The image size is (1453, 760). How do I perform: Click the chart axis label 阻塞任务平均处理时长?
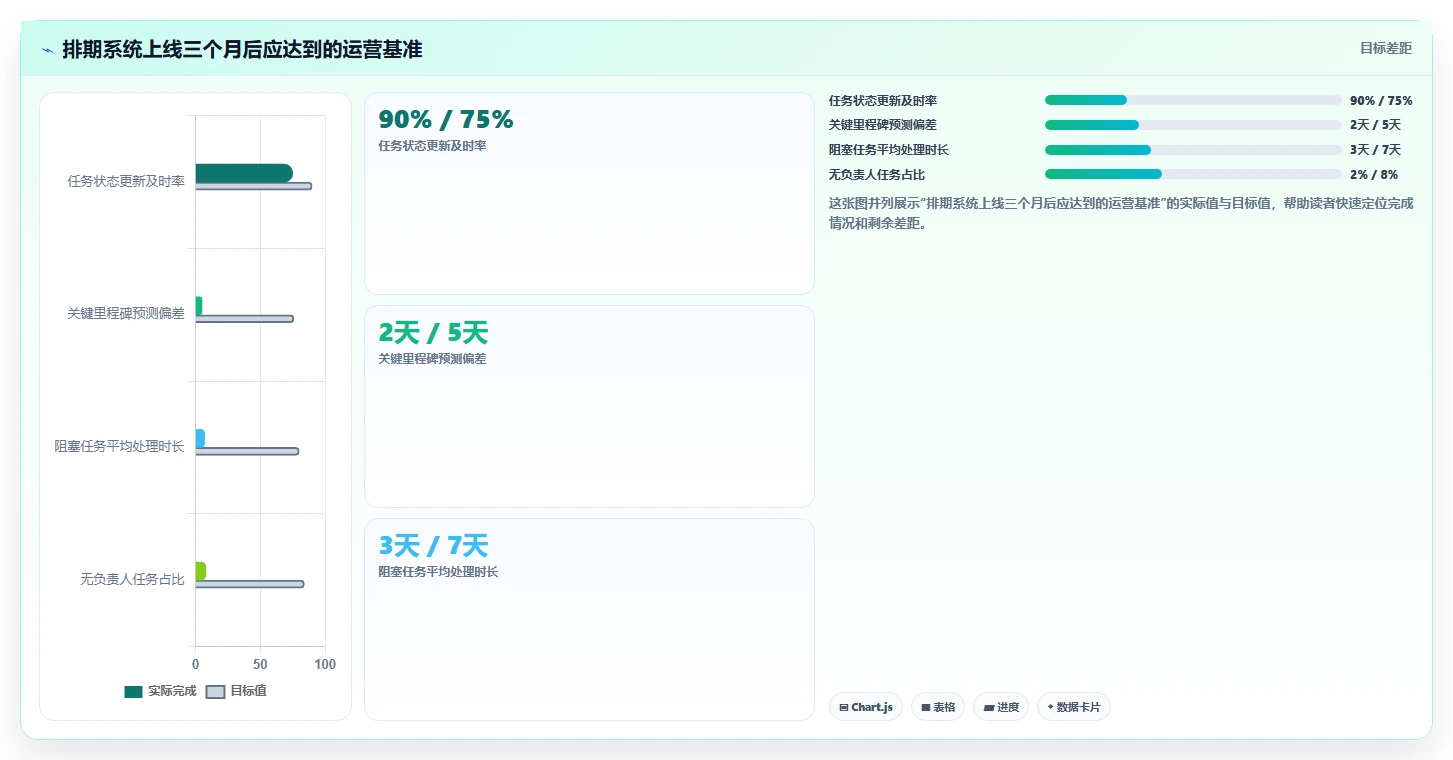(119, 446)
